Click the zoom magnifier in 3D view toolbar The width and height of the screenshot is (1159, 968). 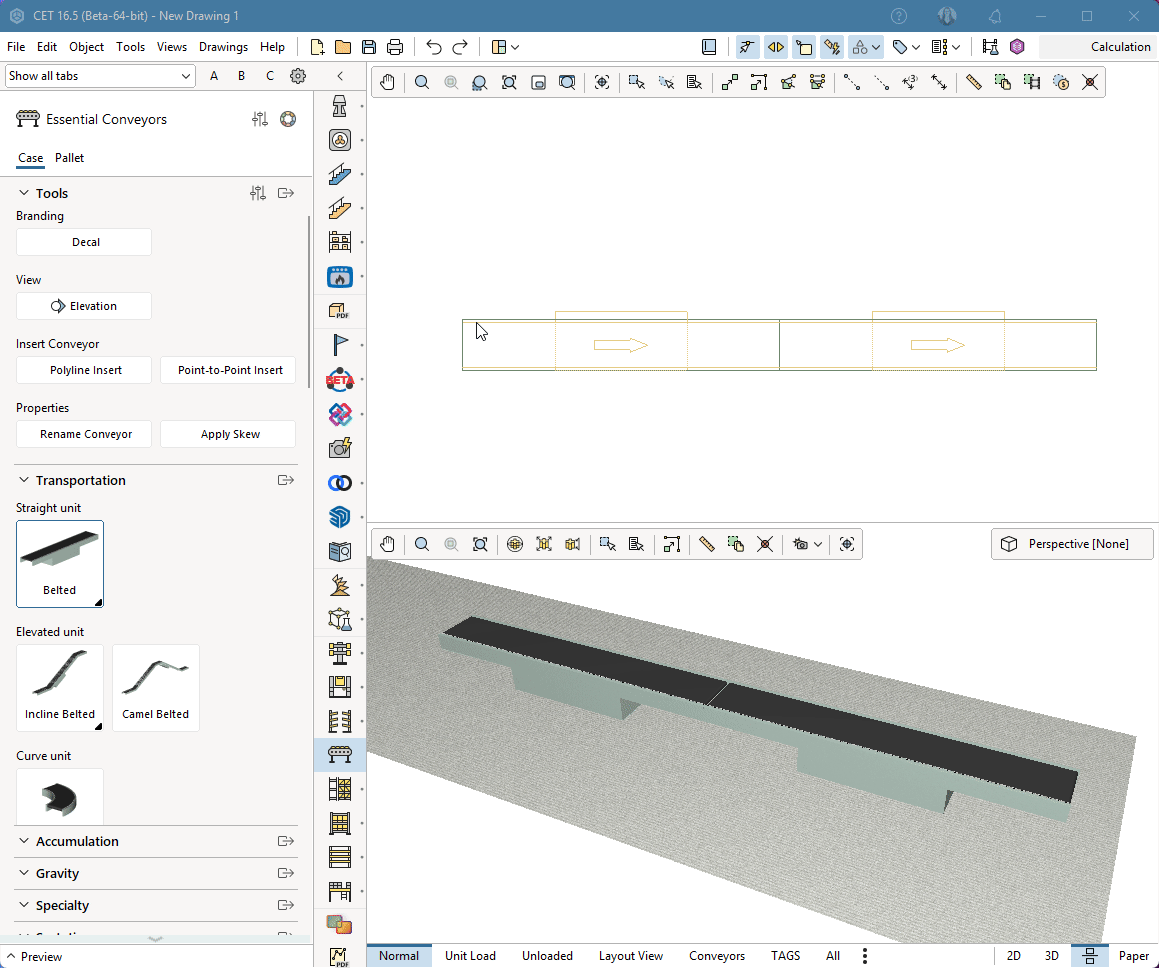(422, 544)
